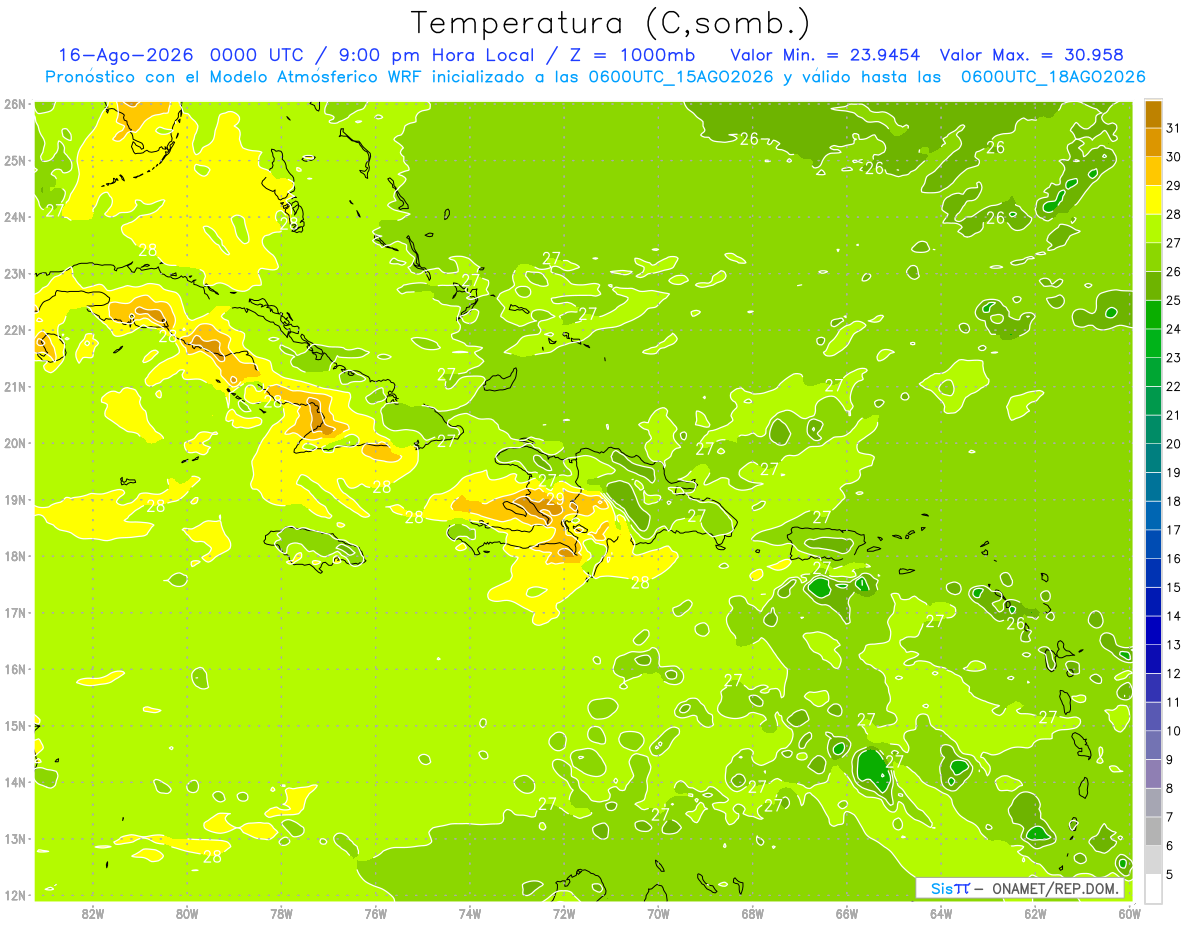Click the longitude axis label "64W"
Viewport: 1200px width, 927px height.
pyautogui.click(x=941, y=913)
